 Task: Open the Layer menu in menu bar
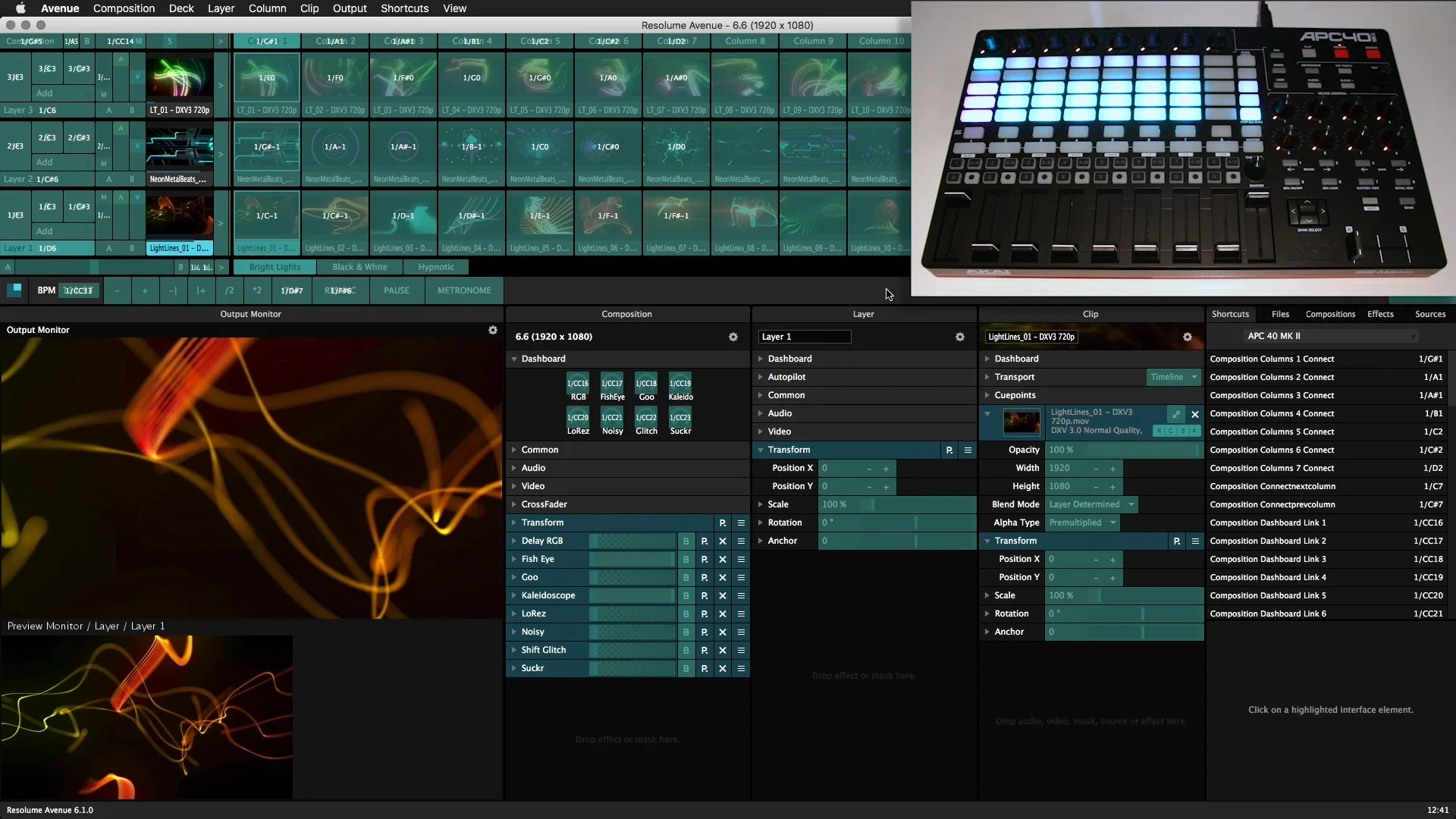[221, 8]
